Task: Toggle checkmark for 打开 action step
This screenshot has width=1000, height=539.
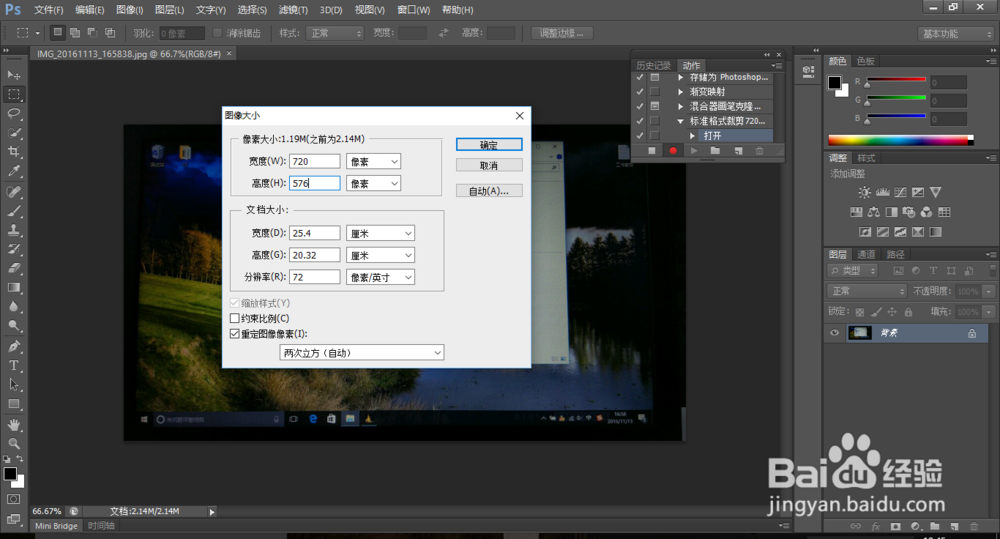Action: 640,136
